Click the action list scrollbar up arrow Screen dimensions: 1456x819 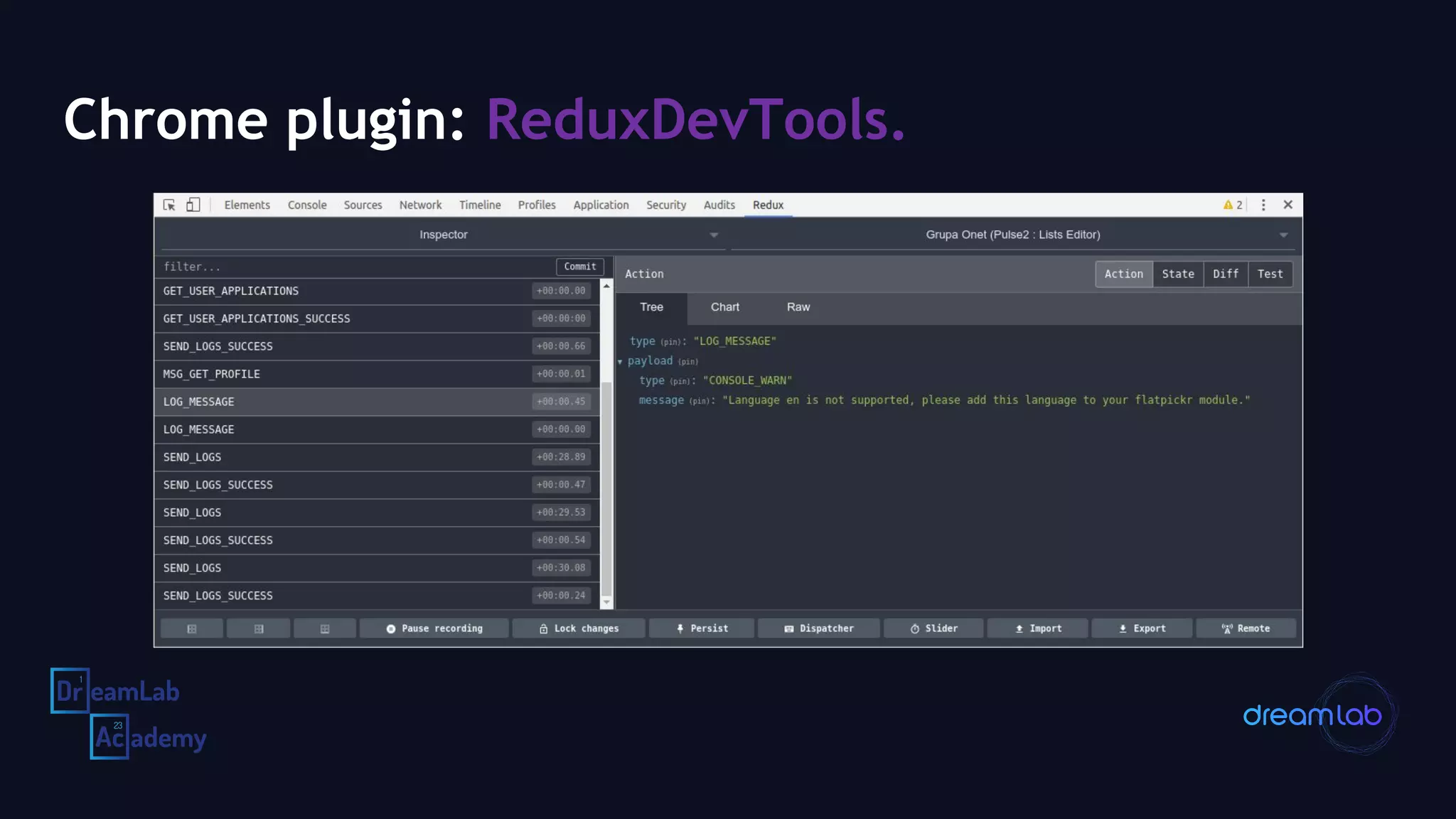[x=606, y=286]
